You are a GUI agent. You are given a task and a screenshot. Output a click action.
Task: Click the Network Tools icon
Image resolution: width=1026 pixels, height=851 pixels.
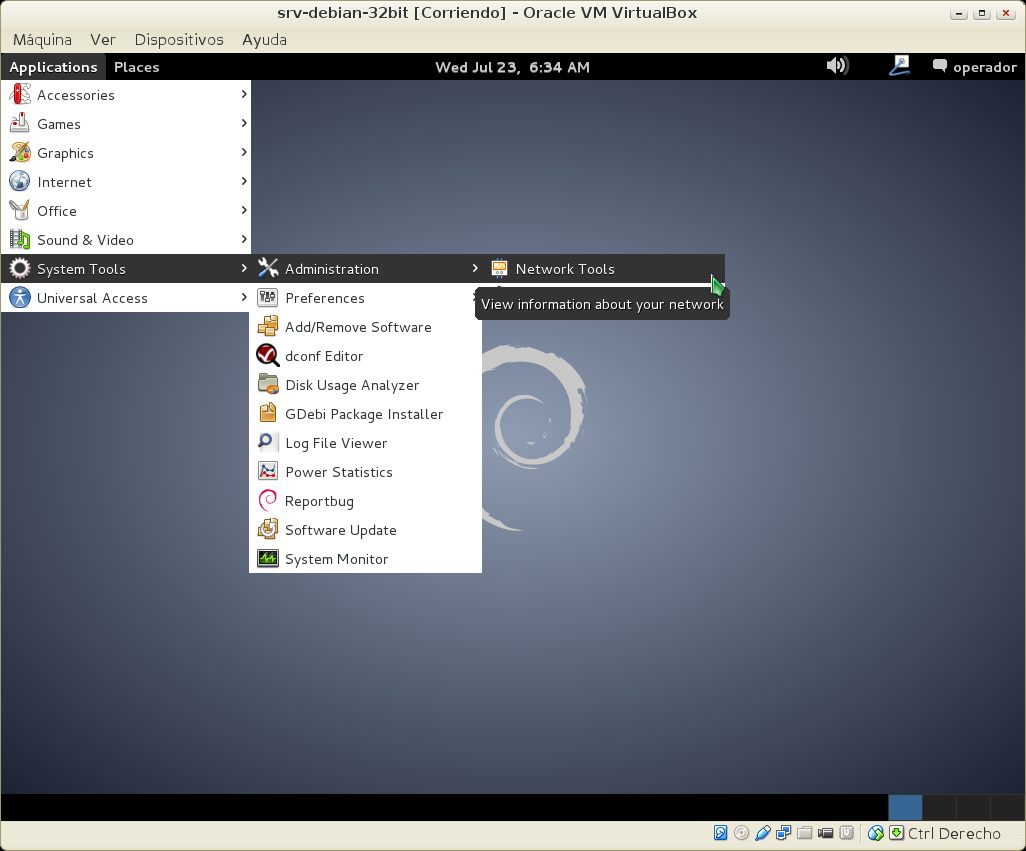pos(499,269)
